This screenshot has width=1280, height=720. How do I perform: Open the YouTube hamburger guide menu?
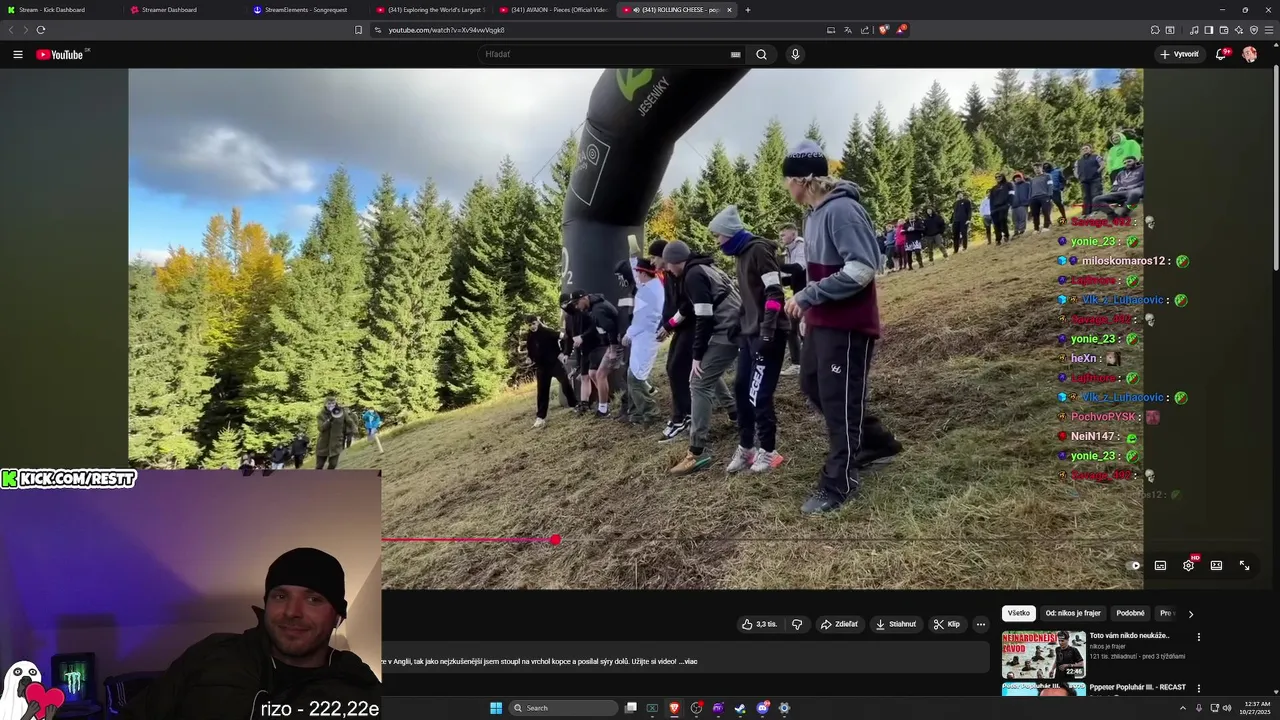coord(18,55)
